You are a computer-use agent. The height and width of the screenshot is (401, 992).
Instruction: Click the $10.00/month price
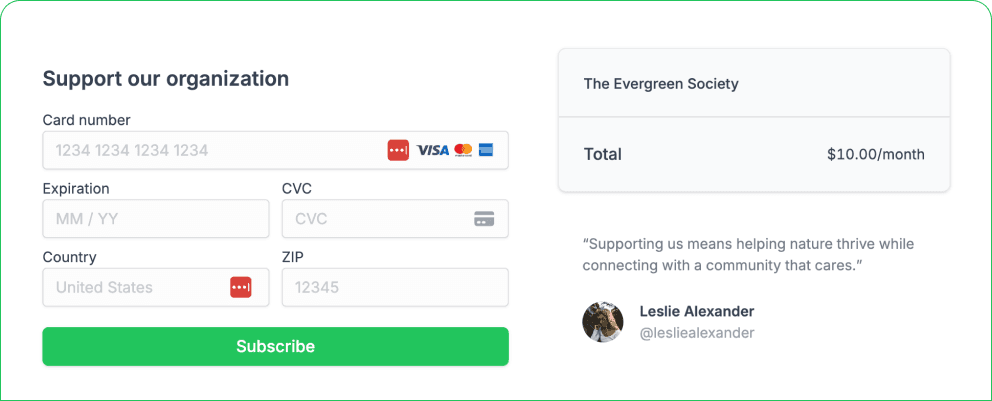[875, 154]
